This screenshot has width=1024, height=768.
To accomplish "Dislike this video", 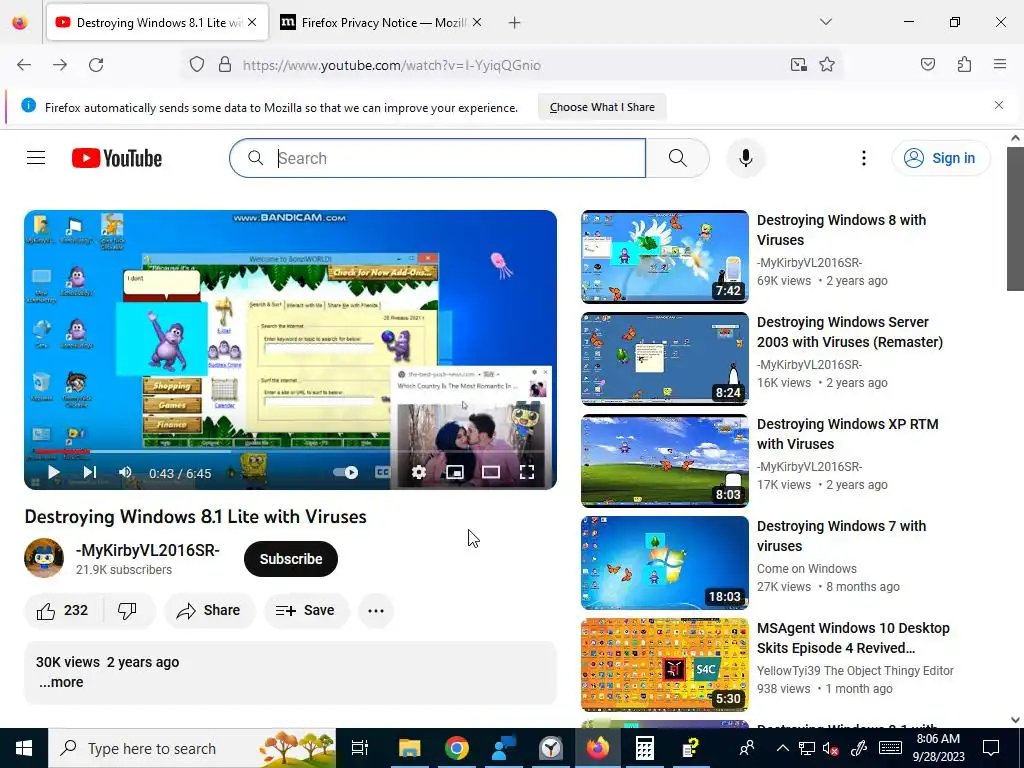I will [x=128, y=611].
